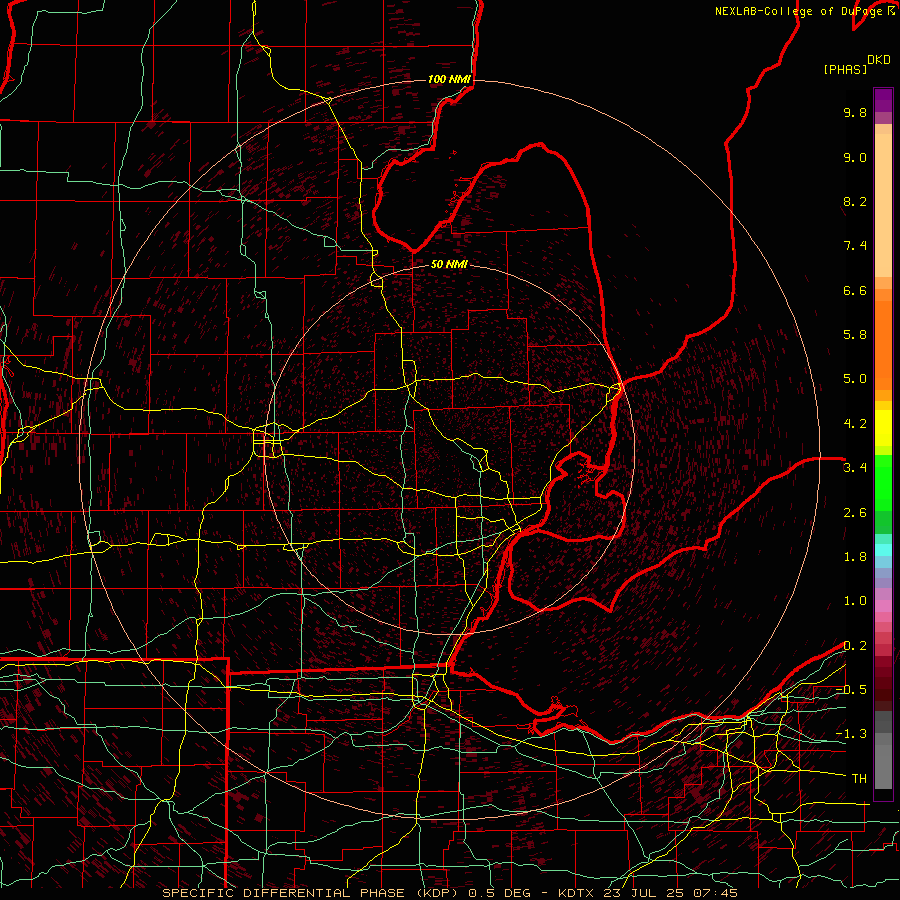
Task: Pick the dark red band of the color scale
Action: pyautogui.click(x=883, y=677)
